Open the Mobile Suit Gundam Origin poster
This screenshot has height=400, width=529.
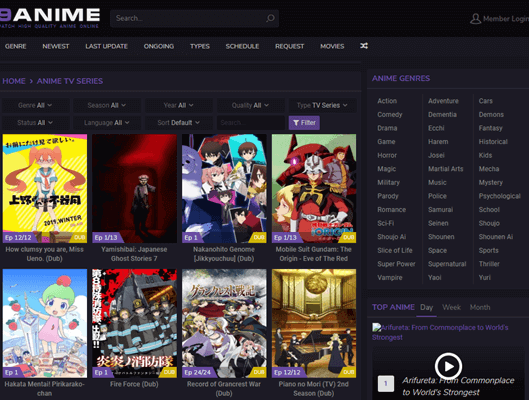point(314,188)
